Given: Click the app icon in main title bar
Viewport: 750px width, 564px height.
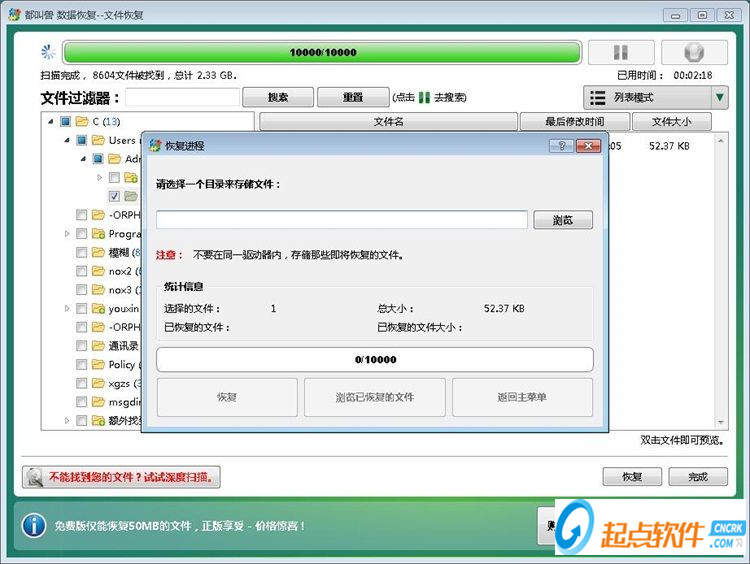Looking at the screenshot, I should click(x=15, y=14).
